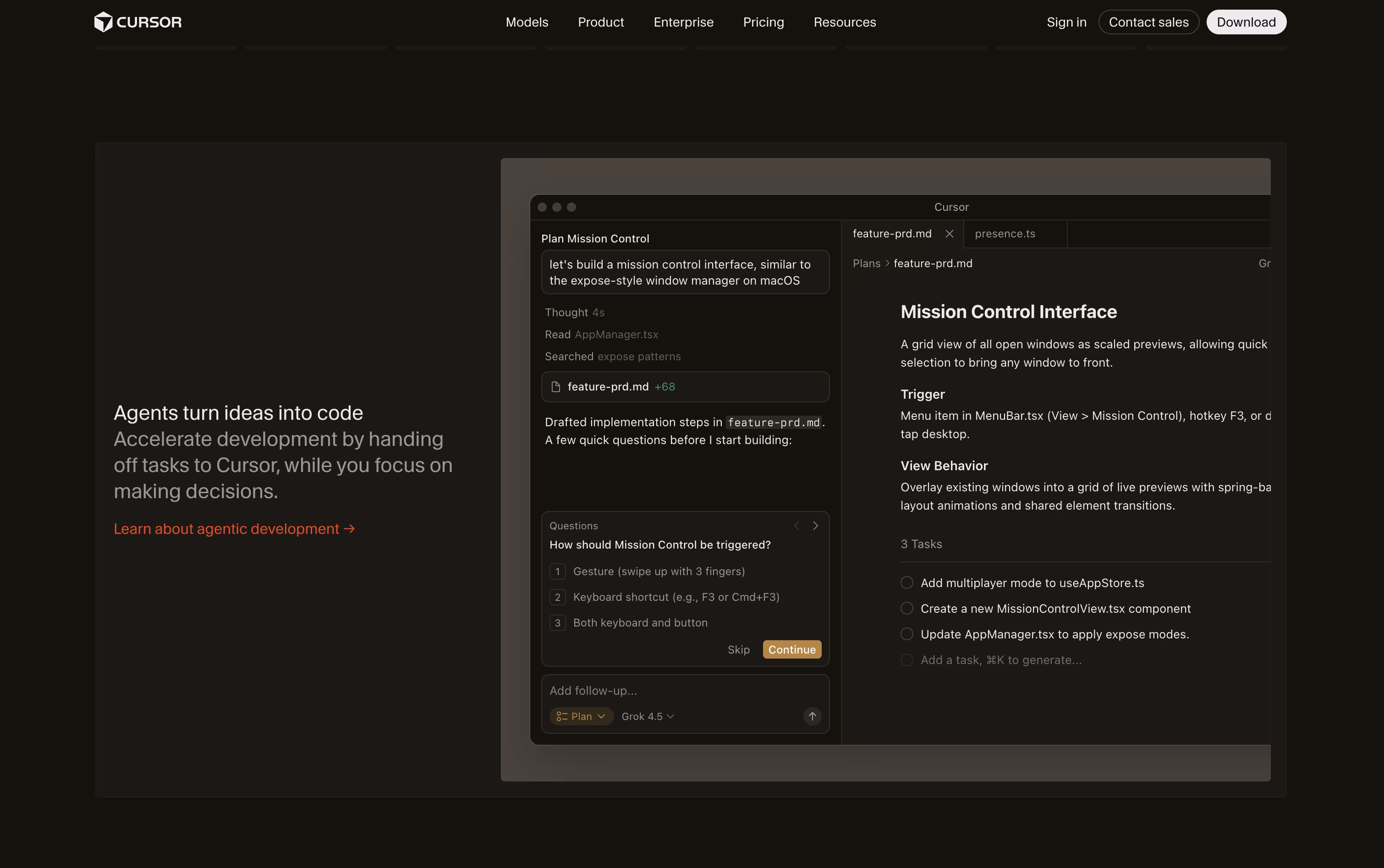Click Skip in the Questions panel
This screenshot has height=868, width=1384.
coord(738,649)
